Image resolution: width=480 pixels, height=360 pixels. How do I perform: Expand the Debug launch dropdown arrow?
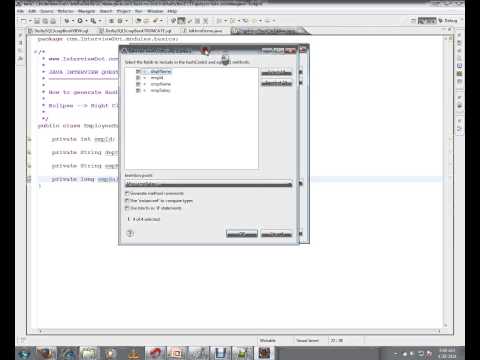click(x=72, y=21)
